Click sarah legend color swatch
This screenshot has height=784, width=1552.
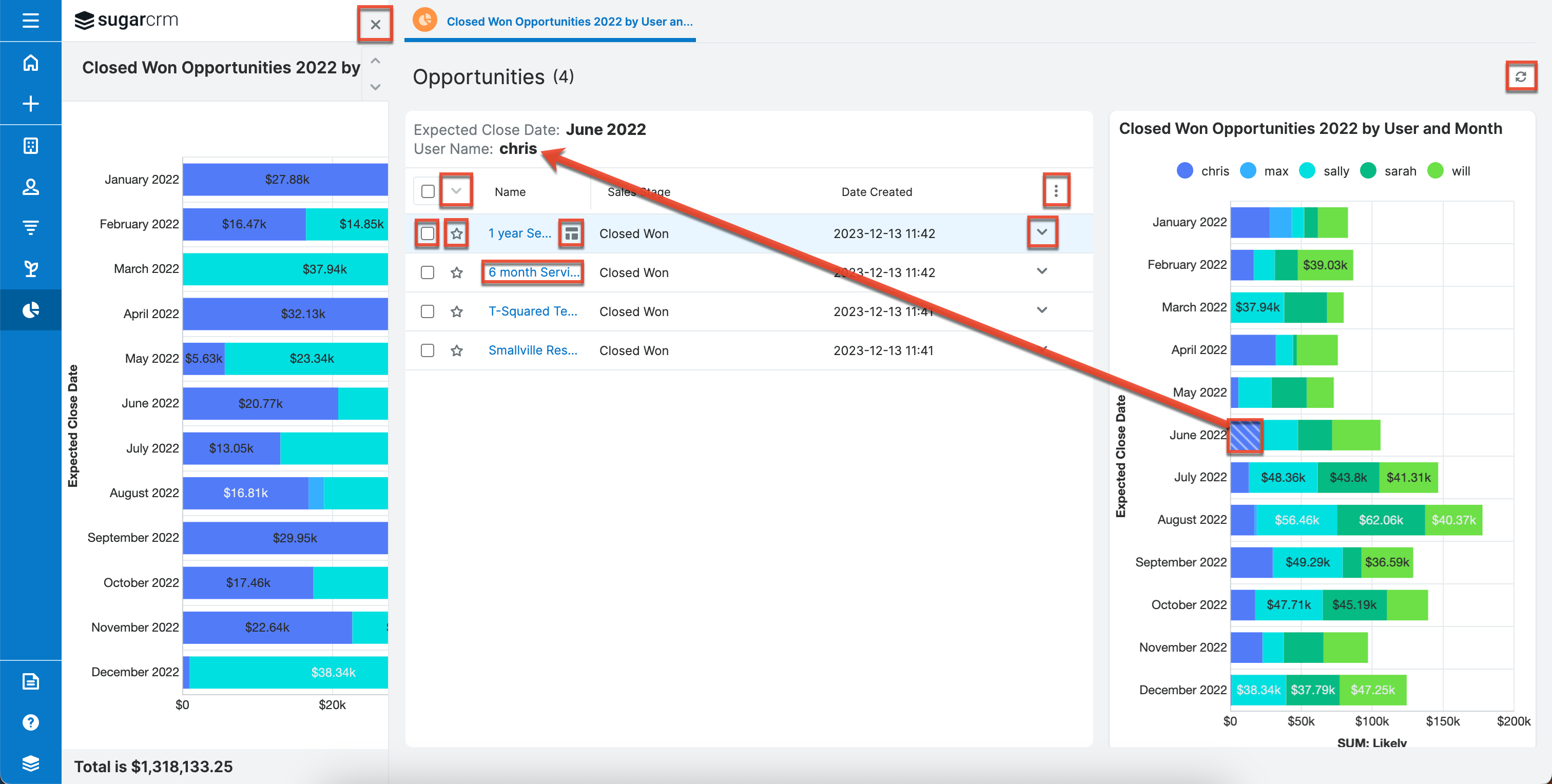point(1368,171)
